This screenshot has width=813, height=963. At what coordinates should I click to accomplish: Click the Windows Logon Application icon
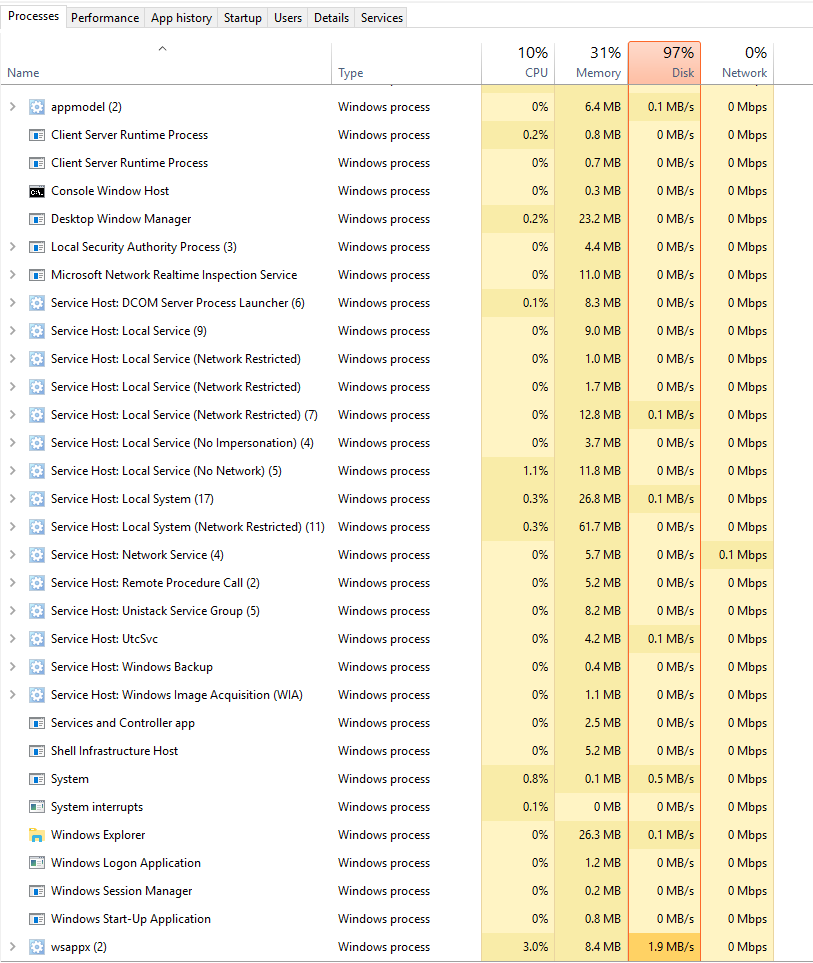click(37, 863)
